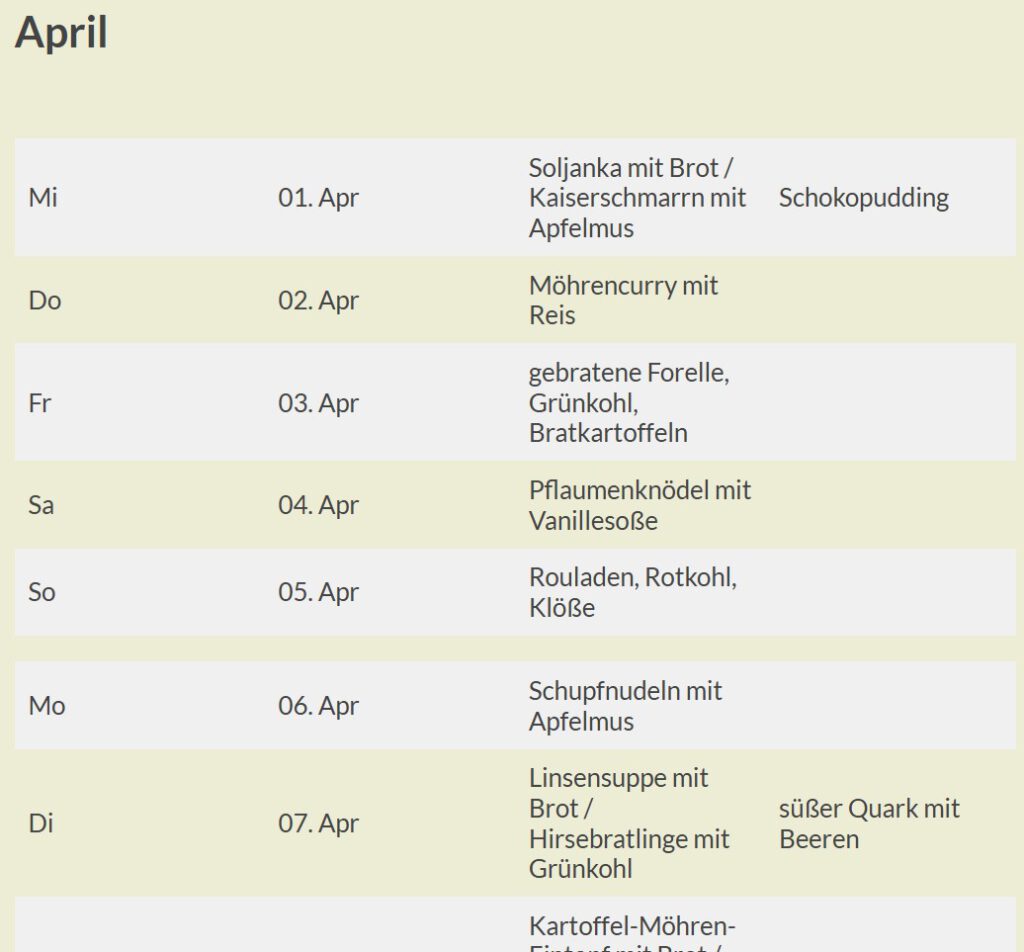Select the 06. Apr date cell

coord(318,706)
